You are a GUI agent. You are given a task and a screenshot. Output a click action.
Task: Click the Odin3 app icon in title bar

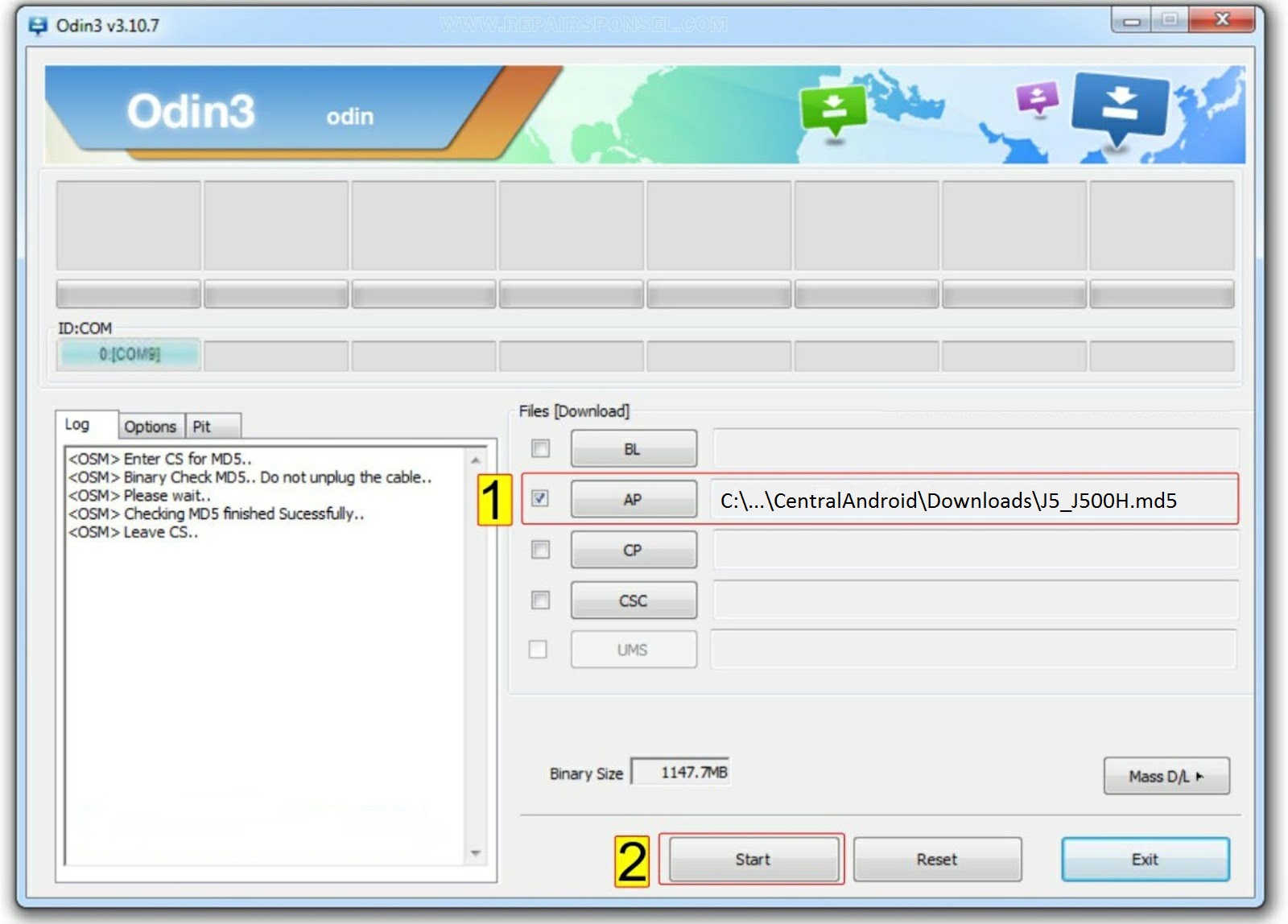point(37,26)
